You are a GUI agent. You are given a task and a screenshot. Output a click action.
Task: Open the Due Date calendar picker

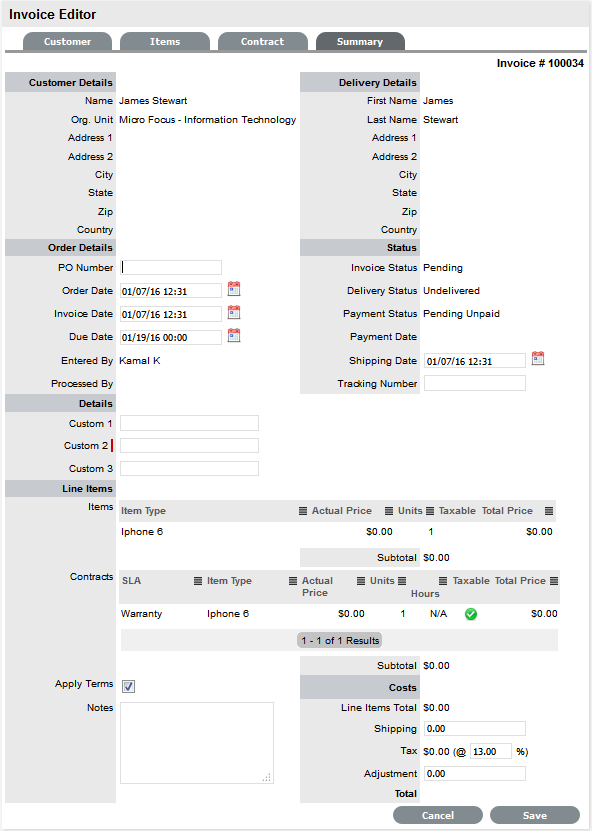(235, 337)
